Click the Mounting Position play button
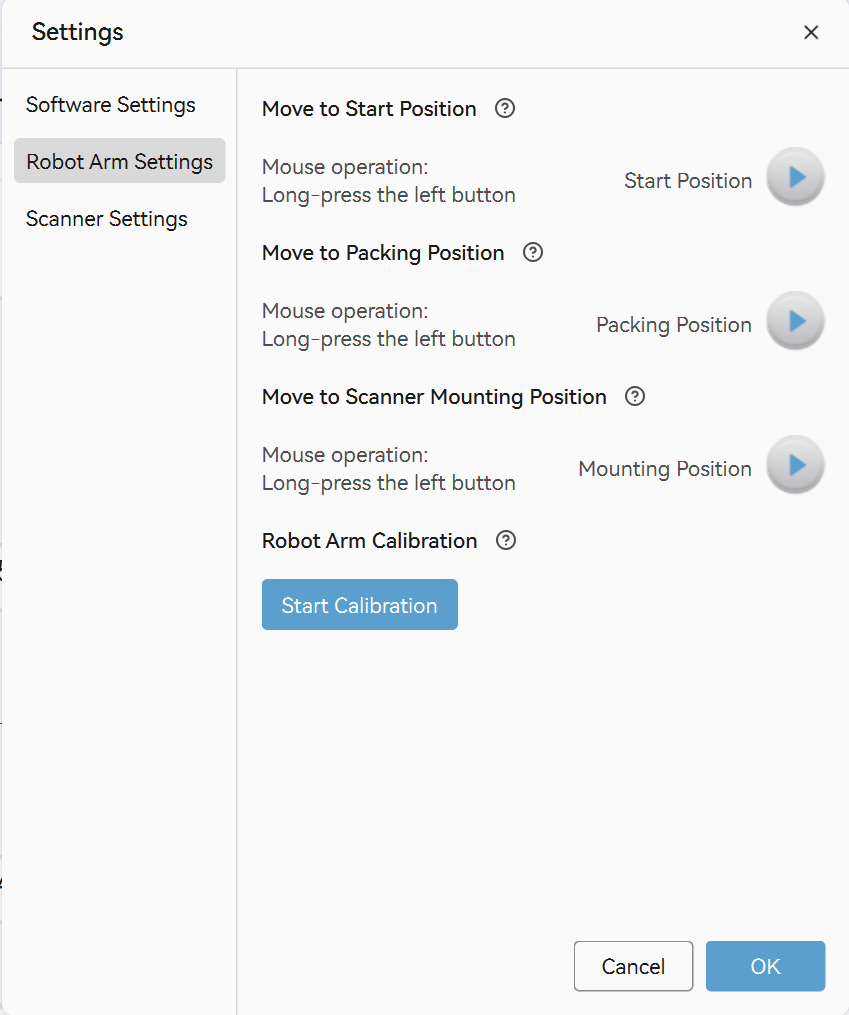Image resolution: width=849 pixels, height=1015 pixels. (795, 465)
